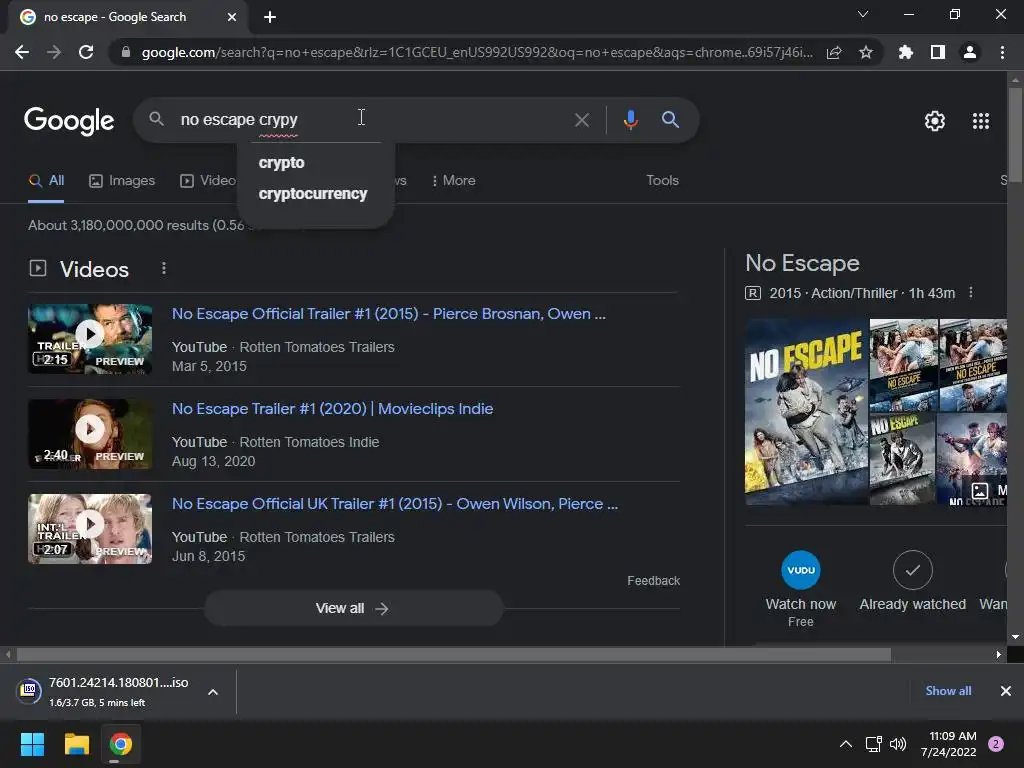
Task: Open network status tray icon
Action: pos(873,744)
